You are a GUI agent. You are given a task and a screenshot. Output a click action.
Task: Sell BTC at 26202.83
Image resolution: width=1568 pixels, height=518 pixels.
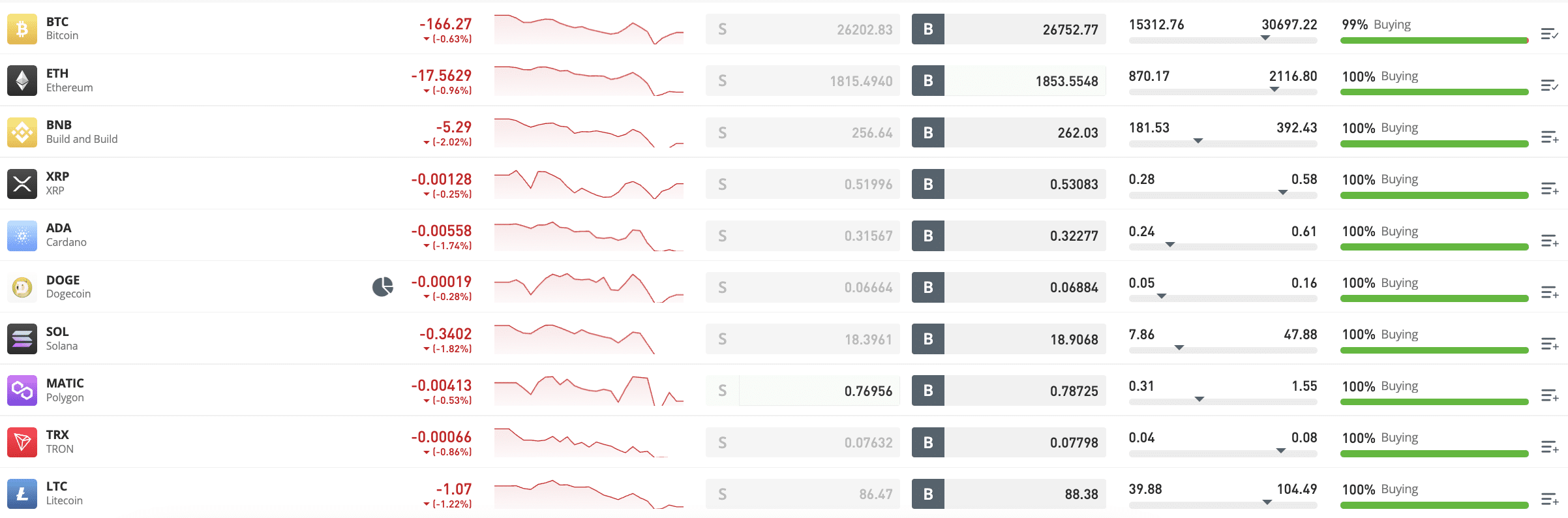[x=803, y=29]
